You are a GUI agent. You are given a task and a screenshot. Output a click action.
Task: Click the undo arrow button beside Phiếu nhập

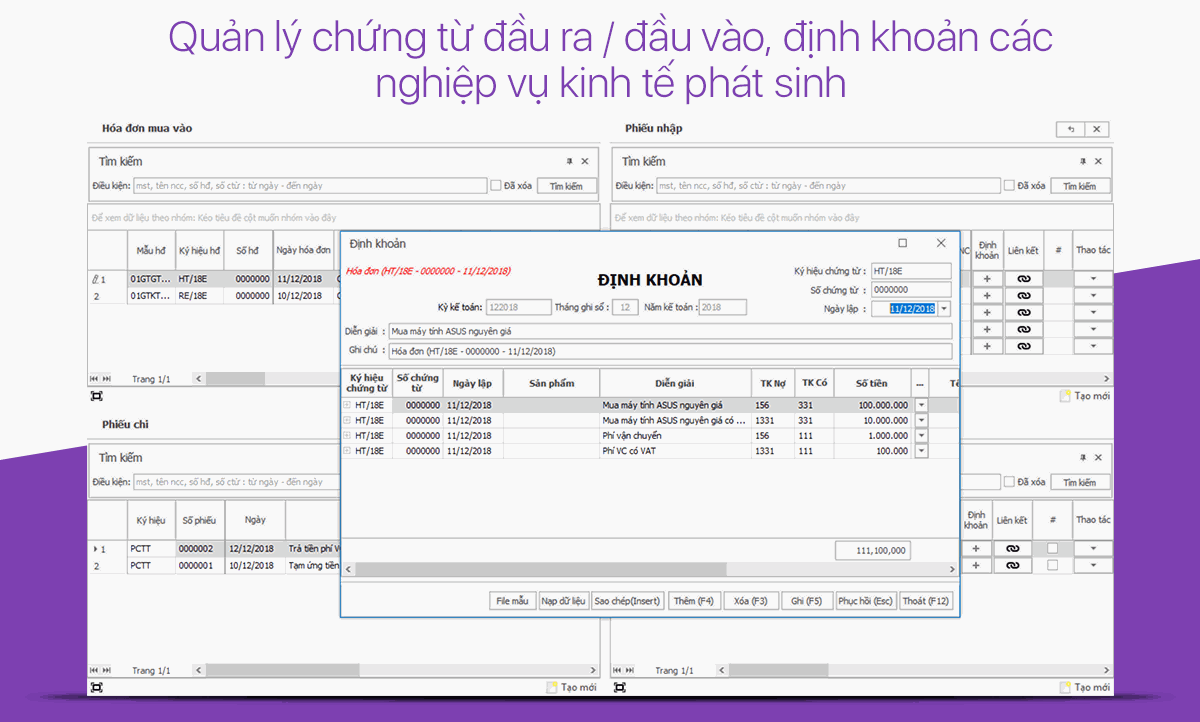[1070, 129]
